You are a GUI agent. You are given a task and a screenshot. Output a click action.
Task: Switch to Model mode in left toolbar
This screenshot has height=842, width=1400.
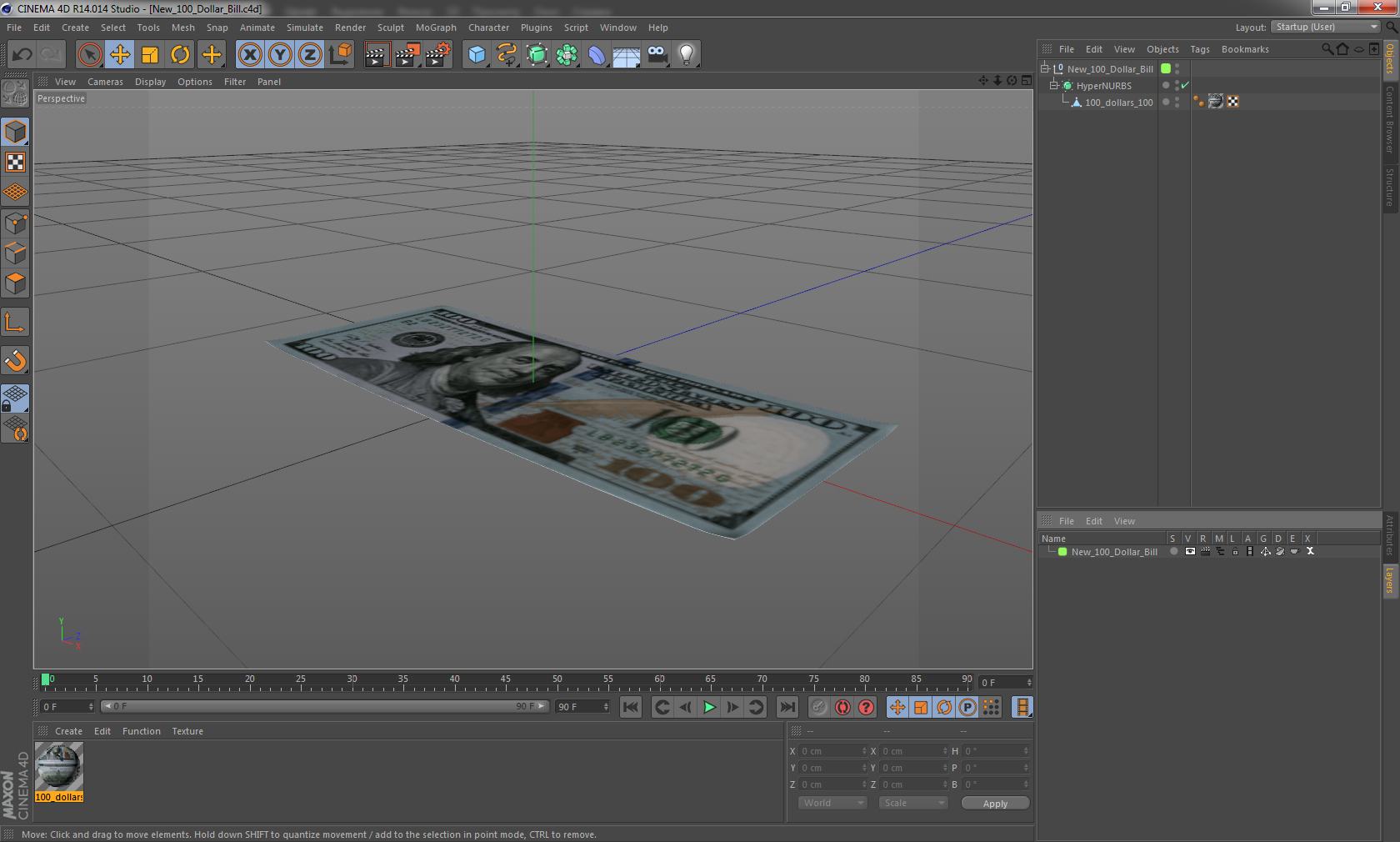16,133
